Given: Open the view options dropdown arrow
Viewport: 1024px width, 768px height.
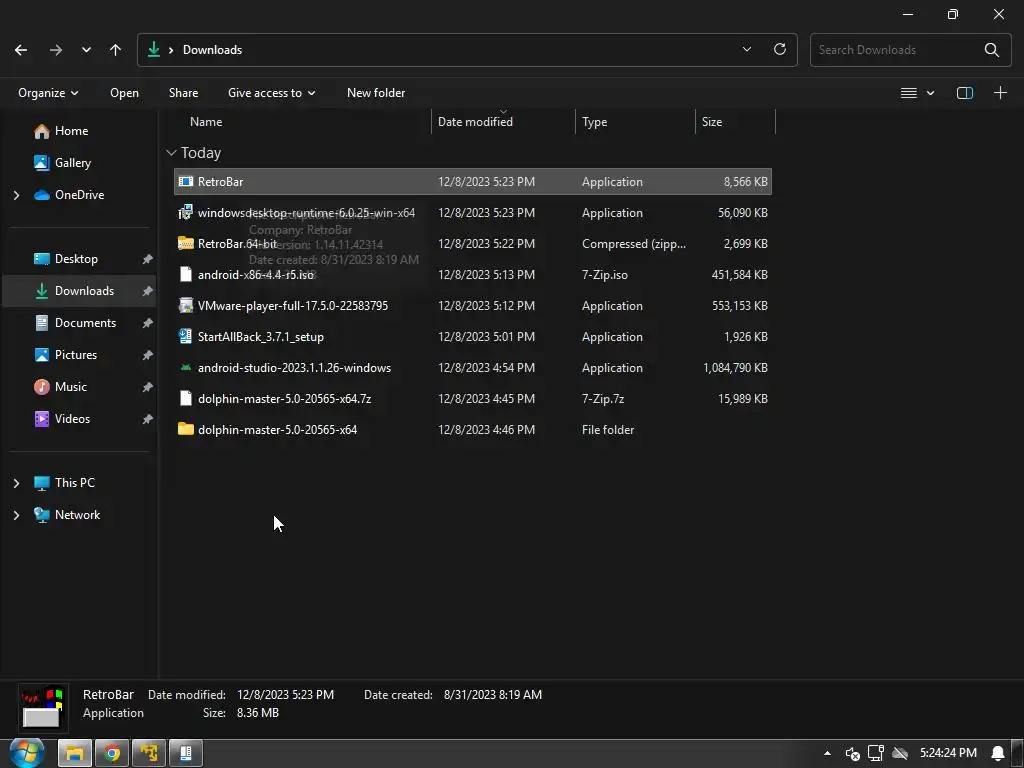Looking at the screenshot, I should 931,93.
